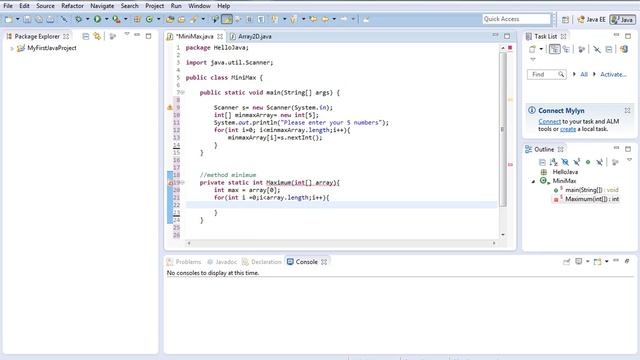The image size is (640, 360).
Task: Click the Quick Access search field
Action: [516, 19]
